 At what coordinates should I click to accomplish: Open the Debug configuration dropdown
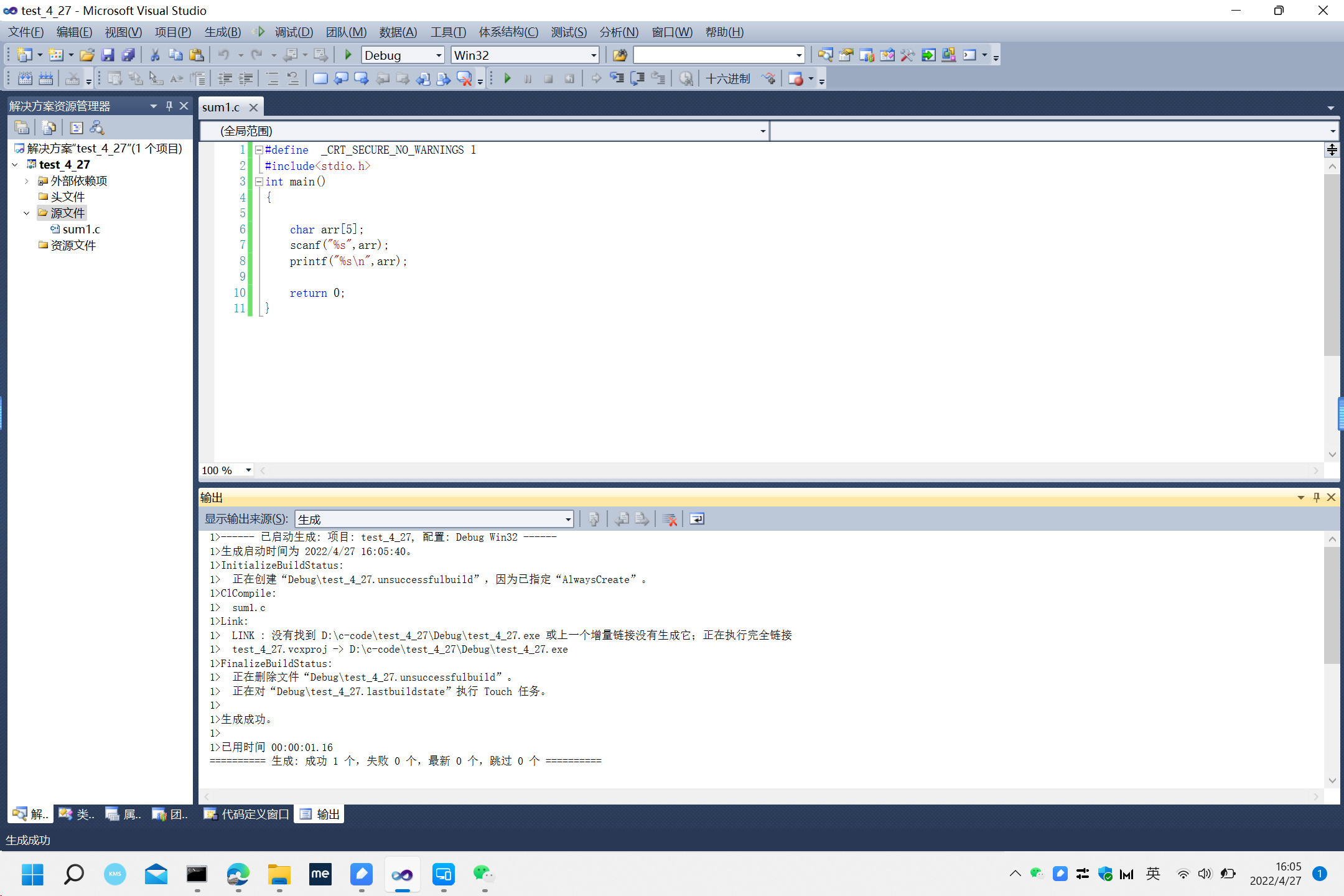[439, 55]
